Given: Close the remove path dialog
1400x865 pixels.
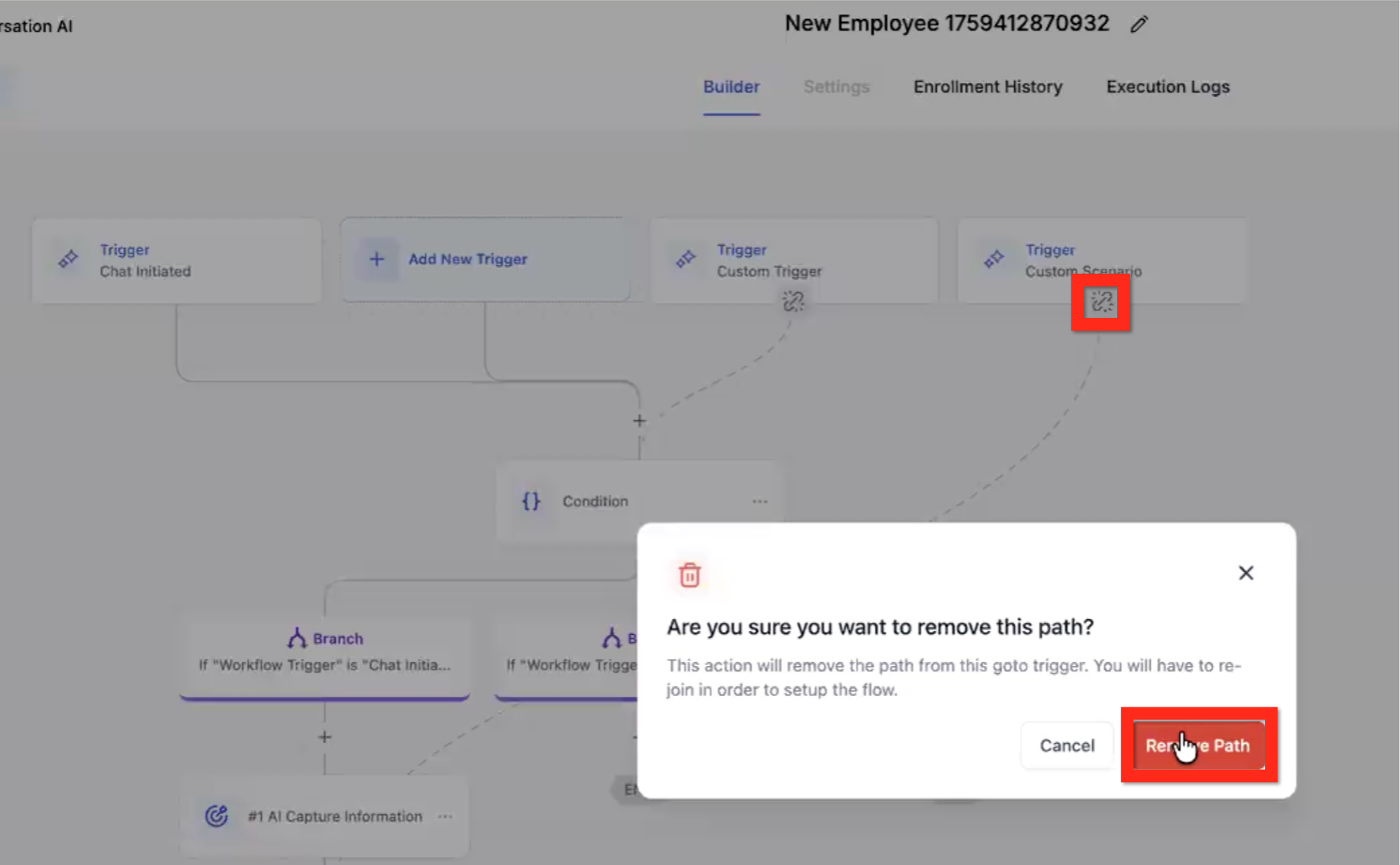Looking at the screenshot, I should pos(1246,573).
